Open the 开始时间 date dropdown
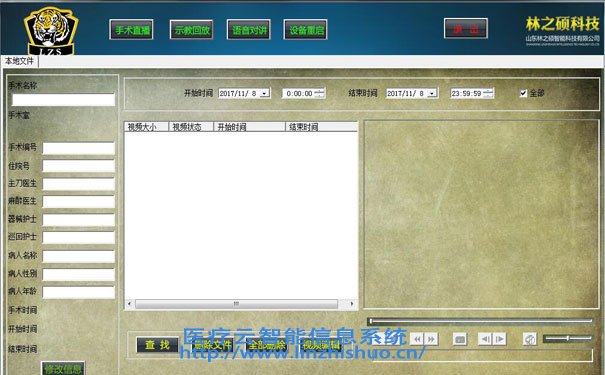 click(265, 93)
